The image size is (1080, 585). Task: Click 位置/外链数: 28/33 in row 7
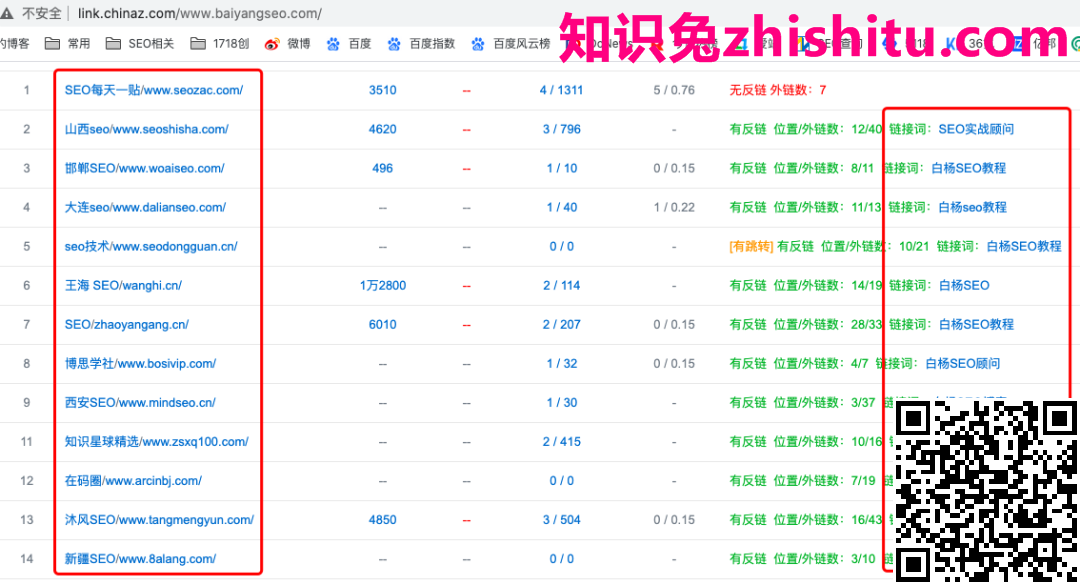pos(827,324)
